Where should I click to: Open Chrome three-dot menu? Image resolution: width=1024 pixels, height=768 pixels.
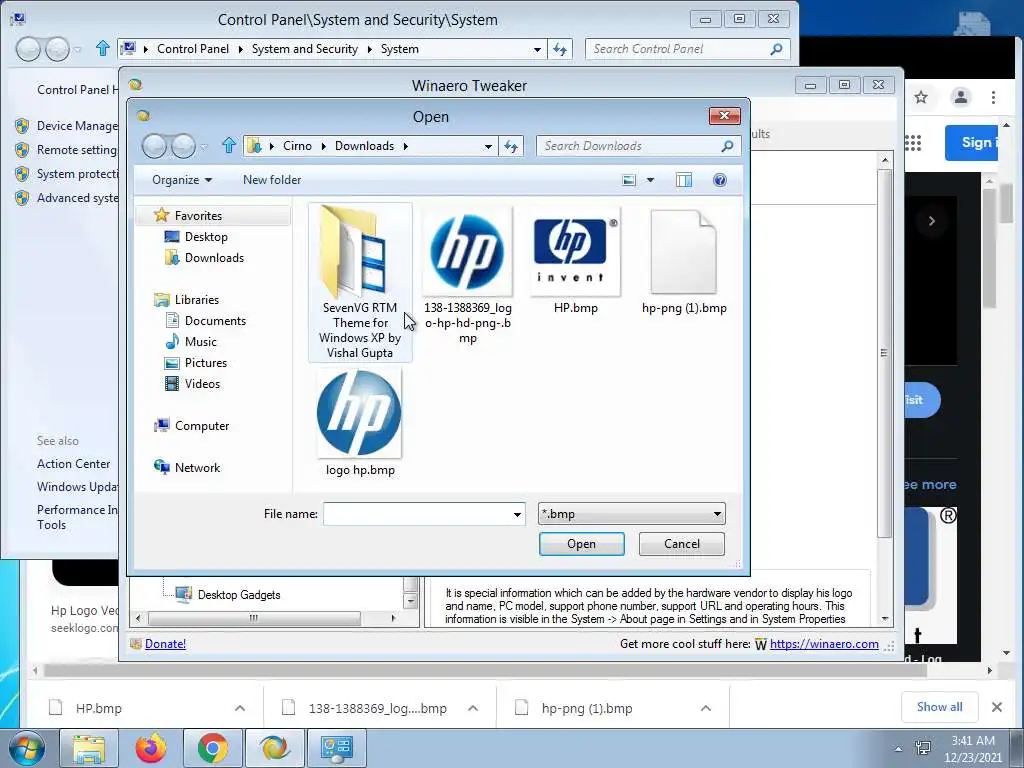pos(993,98)
